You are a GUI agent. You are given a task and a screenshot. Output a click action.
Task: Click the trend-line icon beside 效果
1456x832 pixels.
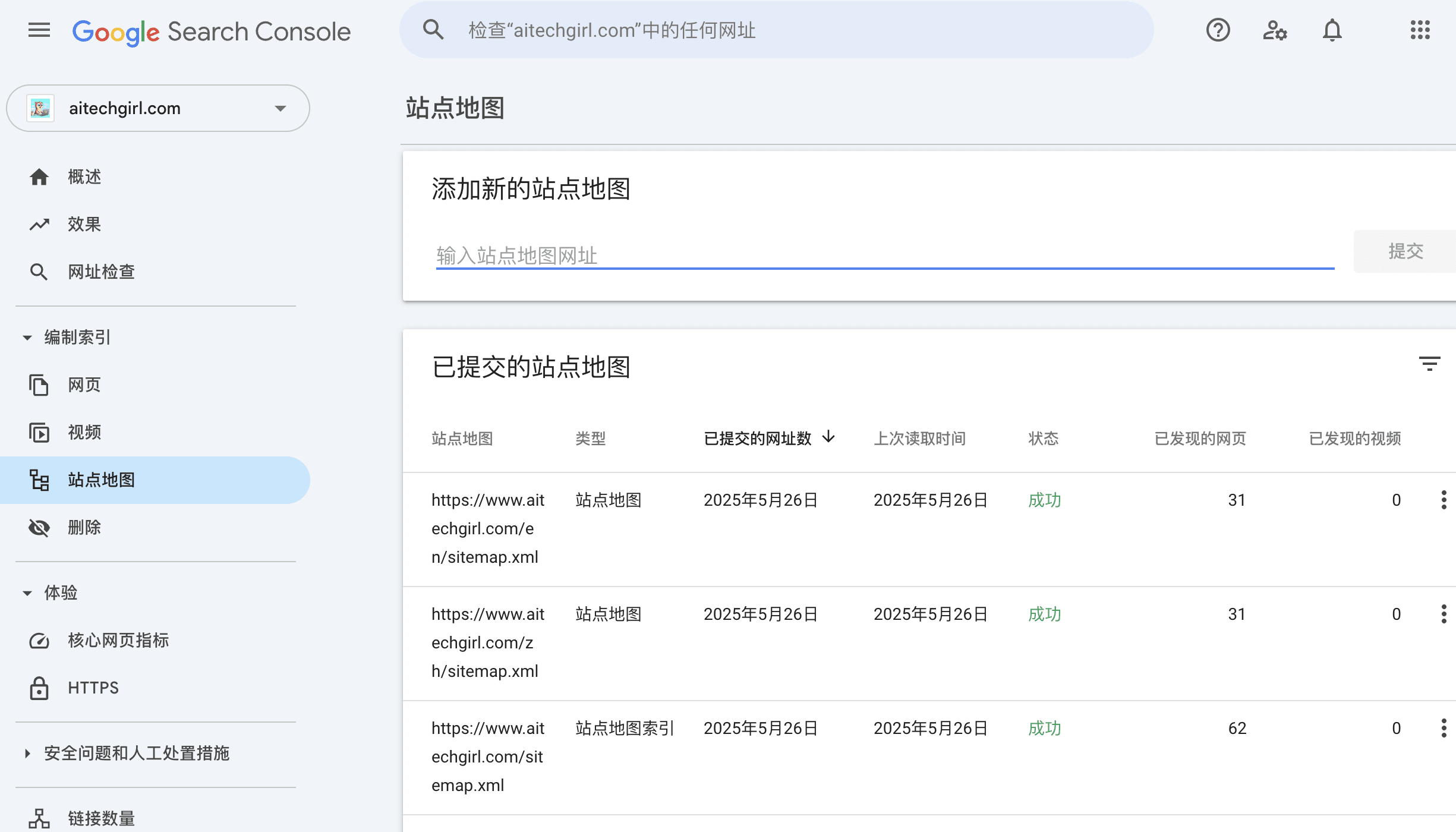39,225
